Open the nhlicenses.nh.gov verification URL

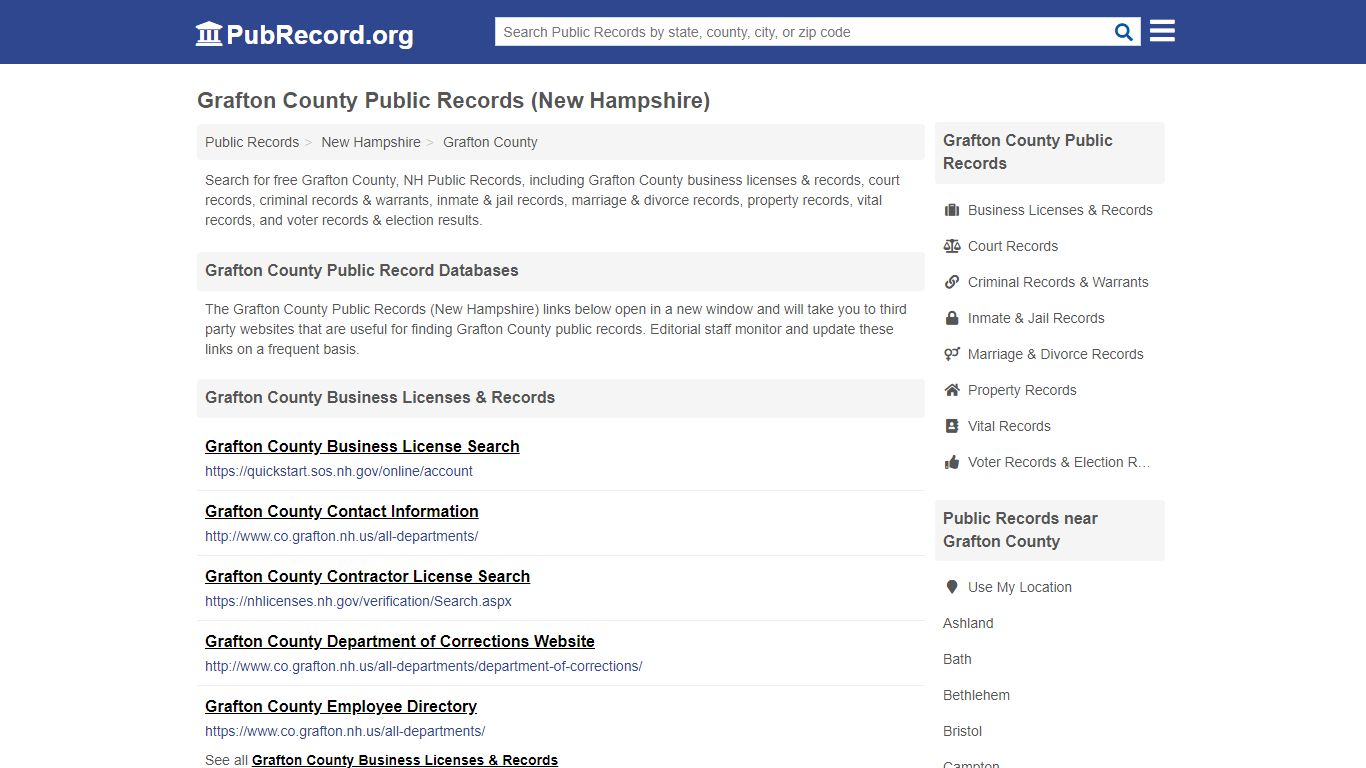(358, 601)
